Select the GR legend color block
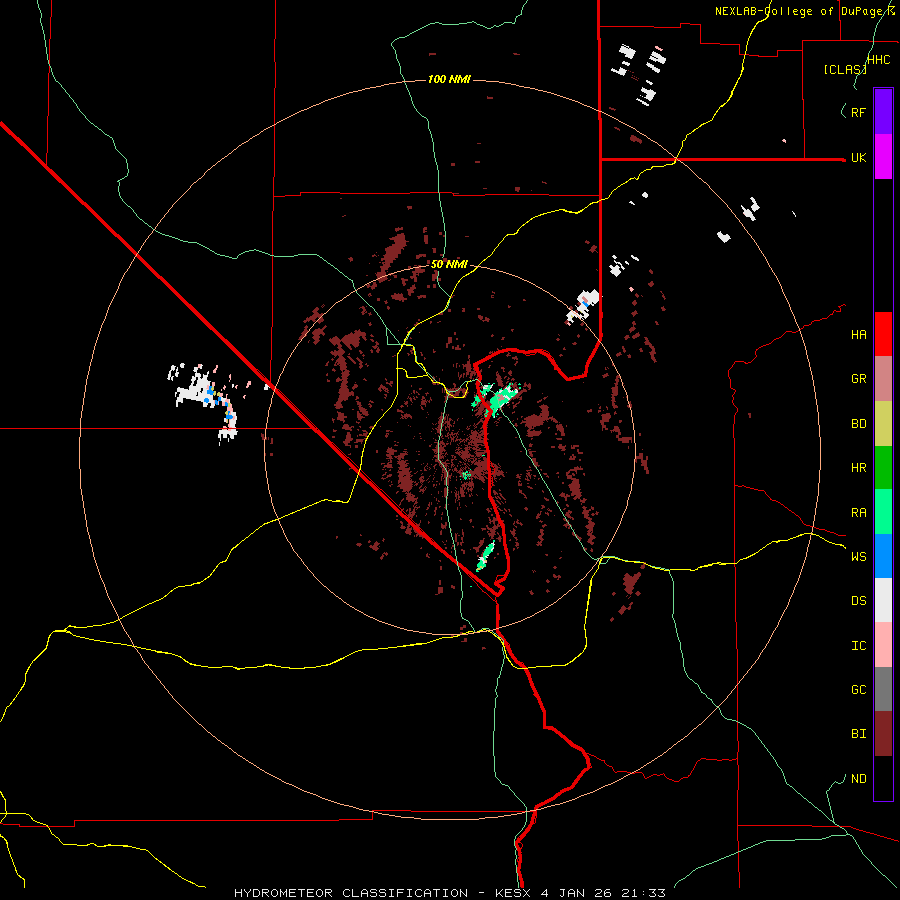Screen dimensions: 900x900 (883, 379)
